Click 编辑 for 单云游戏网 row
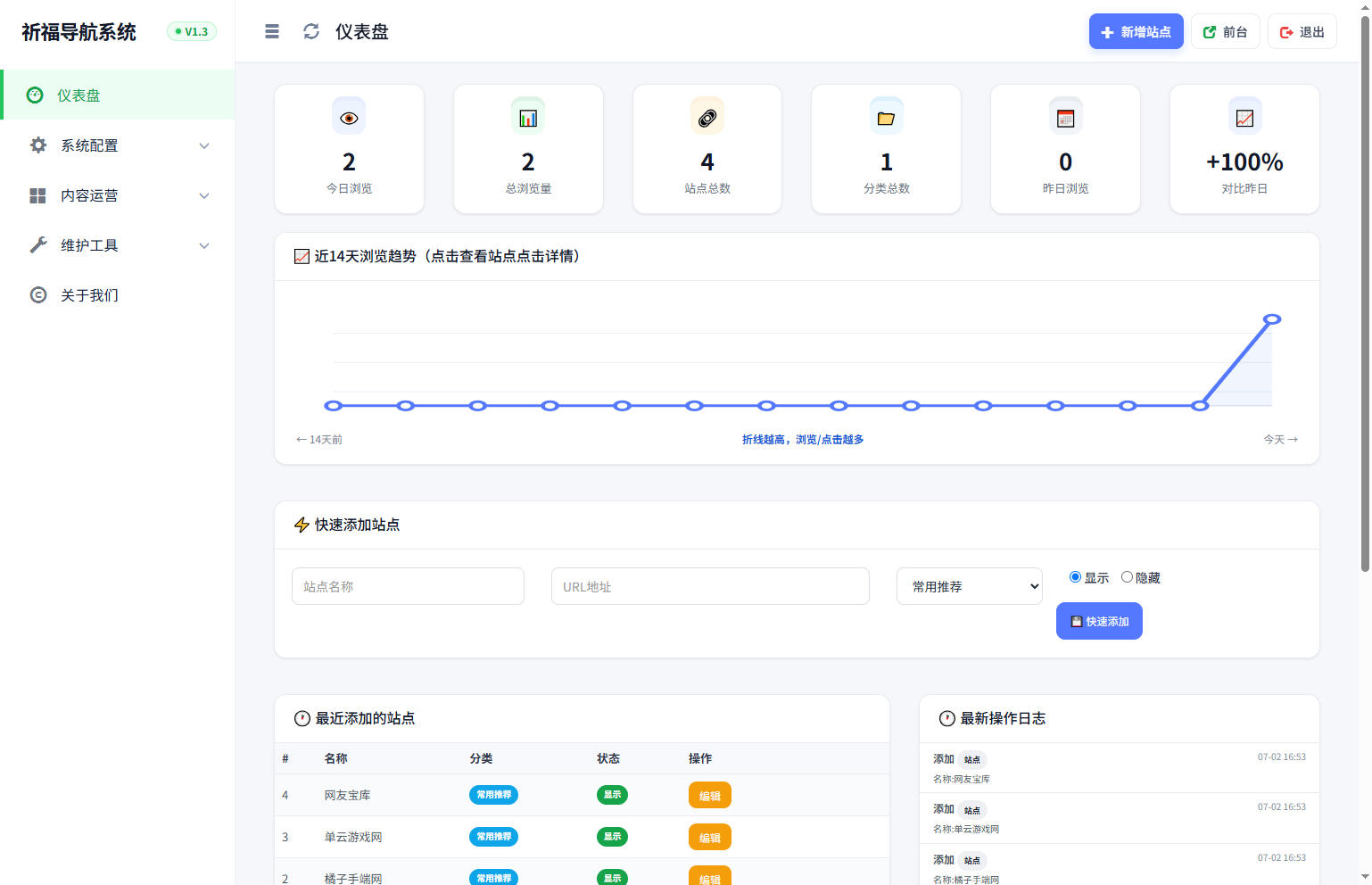Viewport: 1372px width, 885px height. [x=710, y=837]
